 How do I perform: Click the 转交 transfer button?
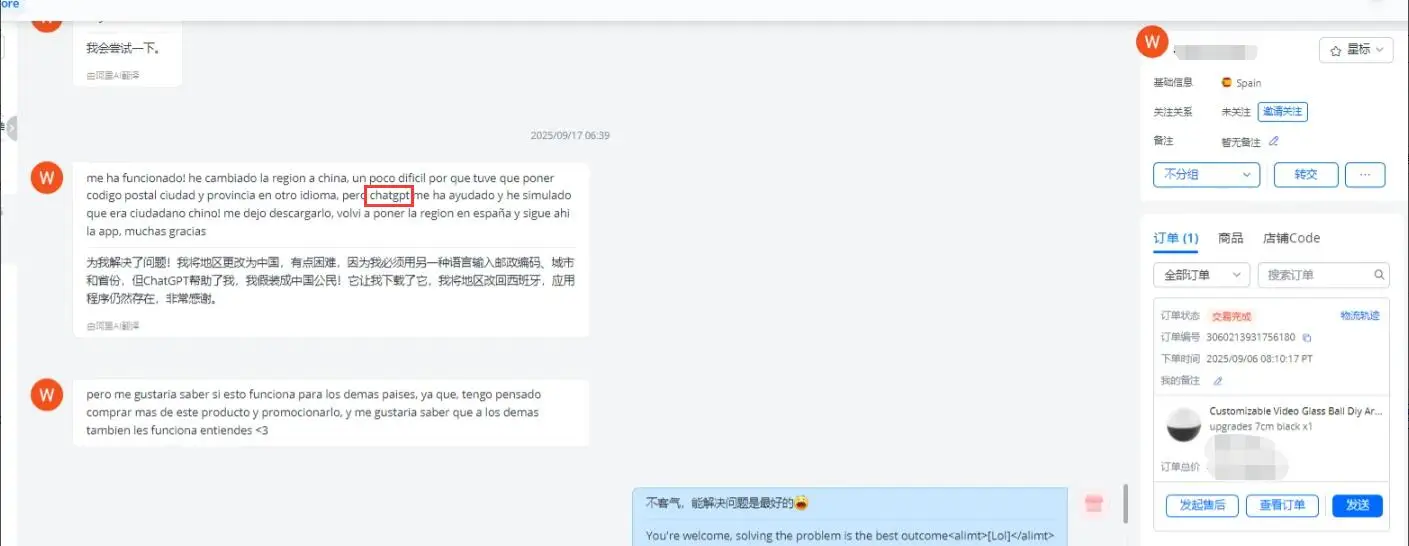pos(1306,174)
